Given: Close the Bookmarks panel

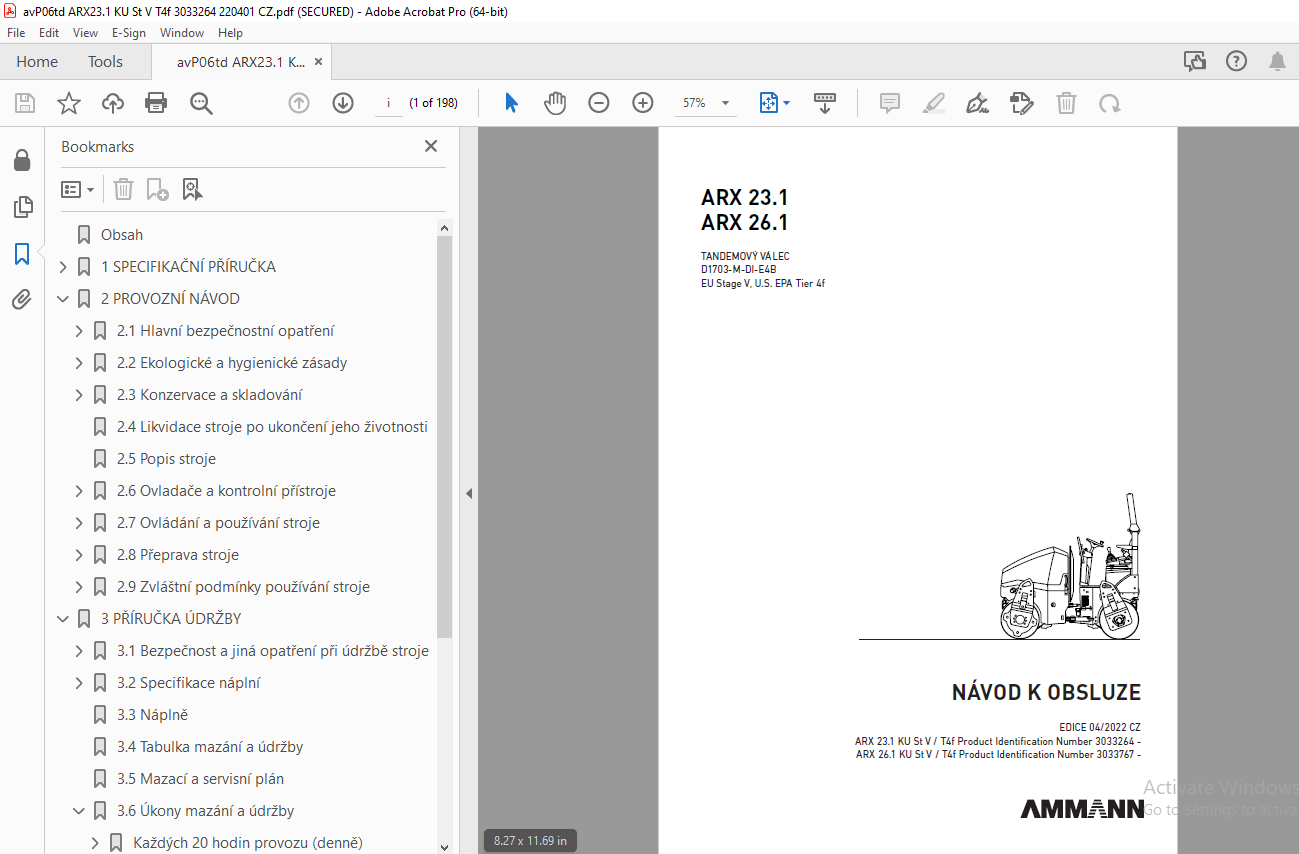Looking at the screenshot, I should (x=431, y=146).
